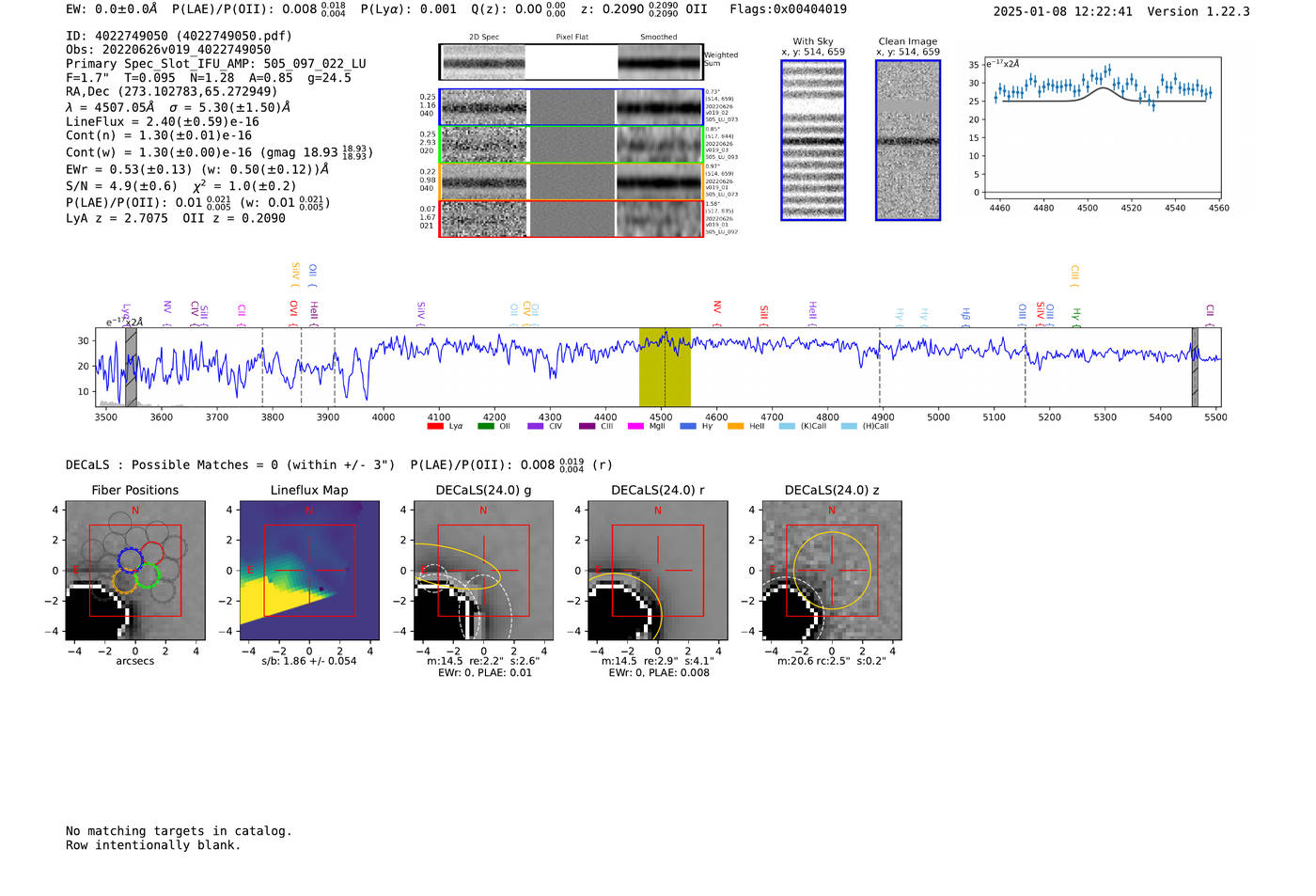
Task: Select the green fiber circle in Fiber Positions
Action: 147,576
